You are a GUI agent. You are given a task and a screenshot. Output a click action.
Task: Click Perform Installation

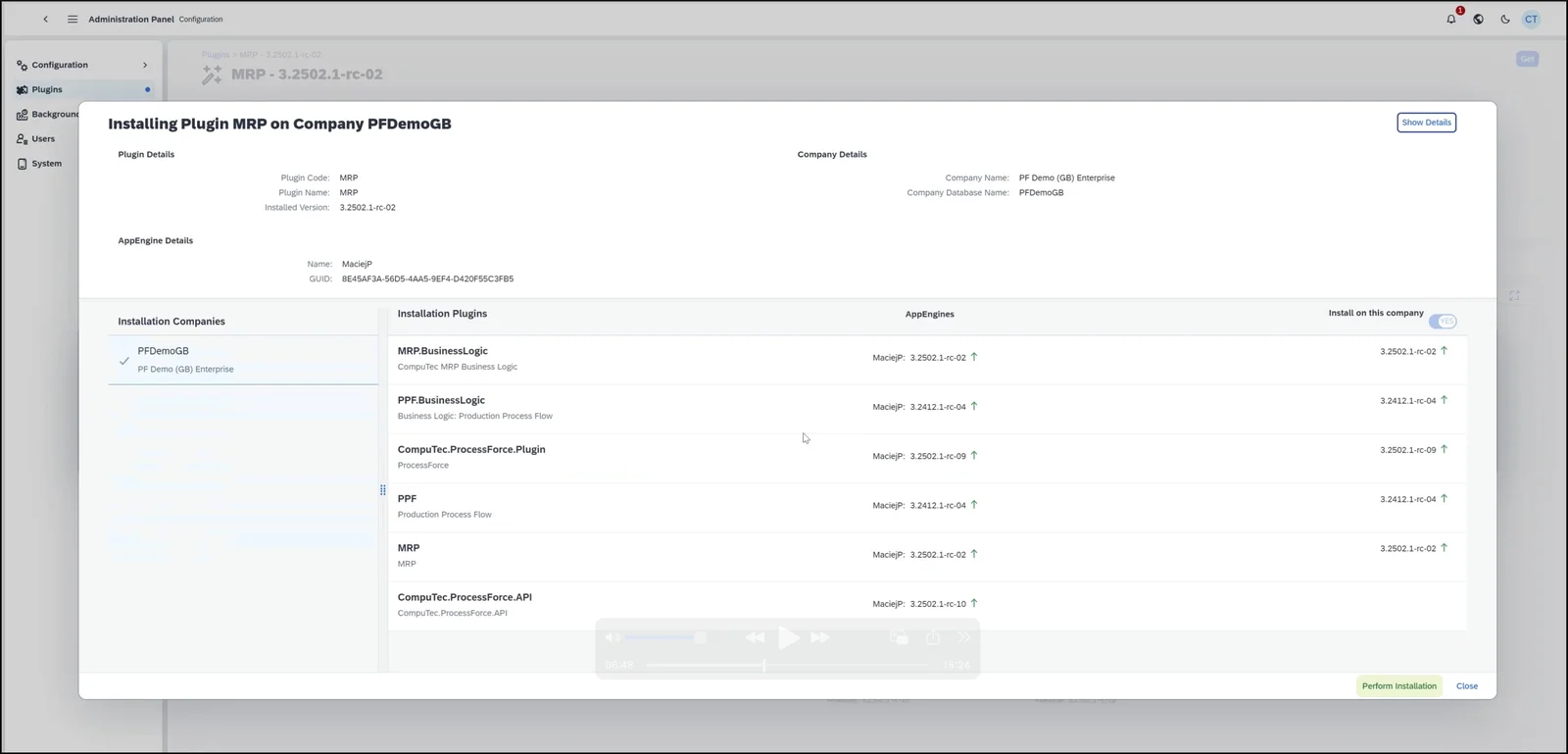[x=1398, y=686]
